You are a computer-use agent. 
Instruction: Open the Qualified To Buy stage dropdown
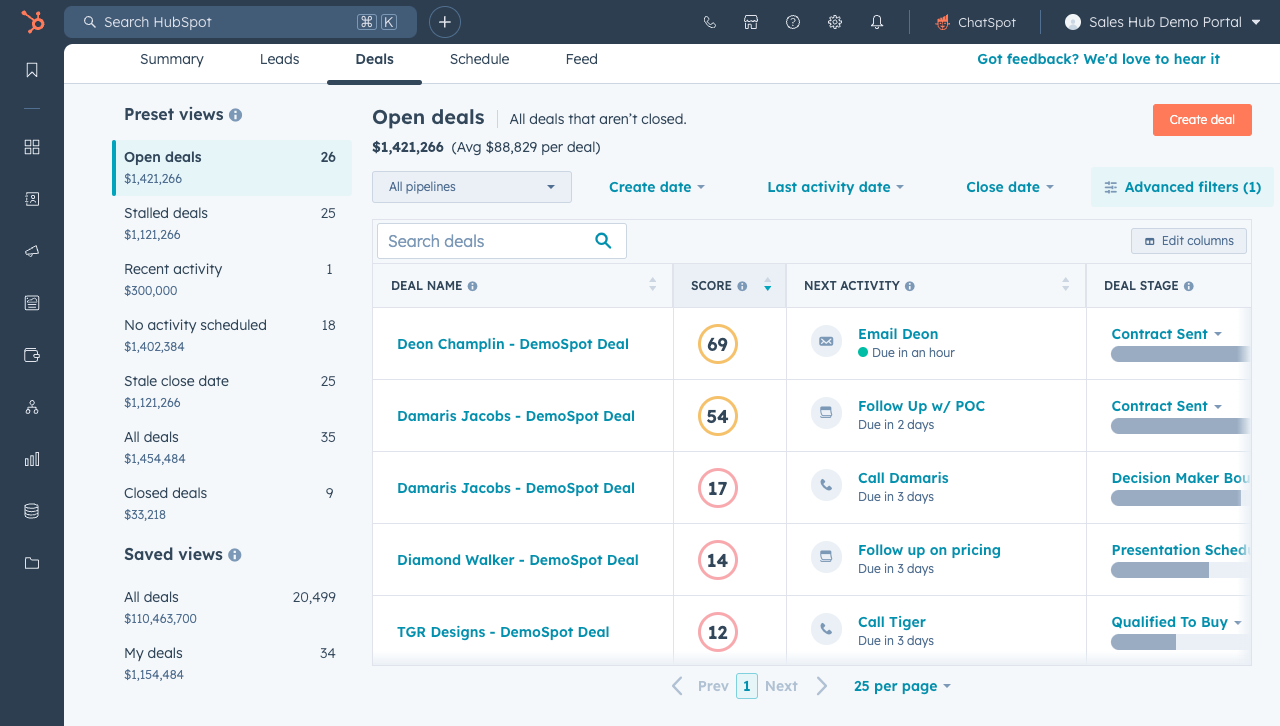(x=1177, y=622)
